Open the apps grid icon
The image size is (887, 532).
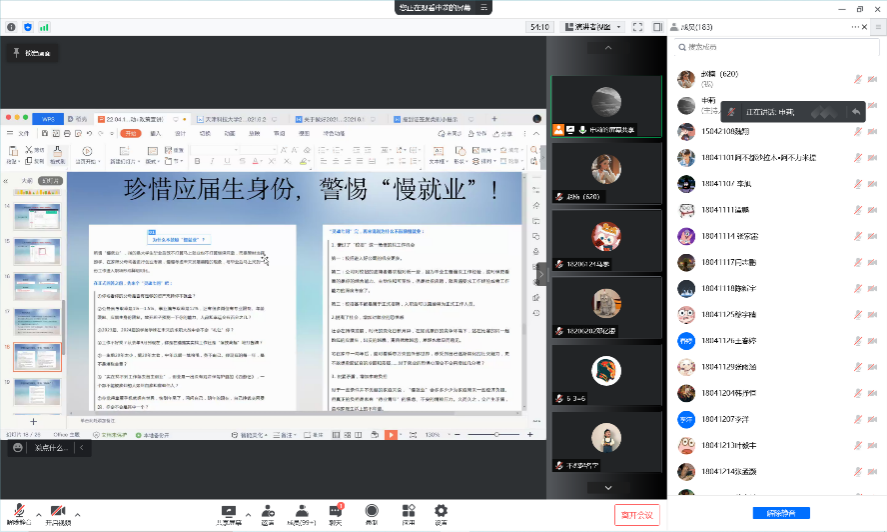pyautogui.click(x=408, y=511)
